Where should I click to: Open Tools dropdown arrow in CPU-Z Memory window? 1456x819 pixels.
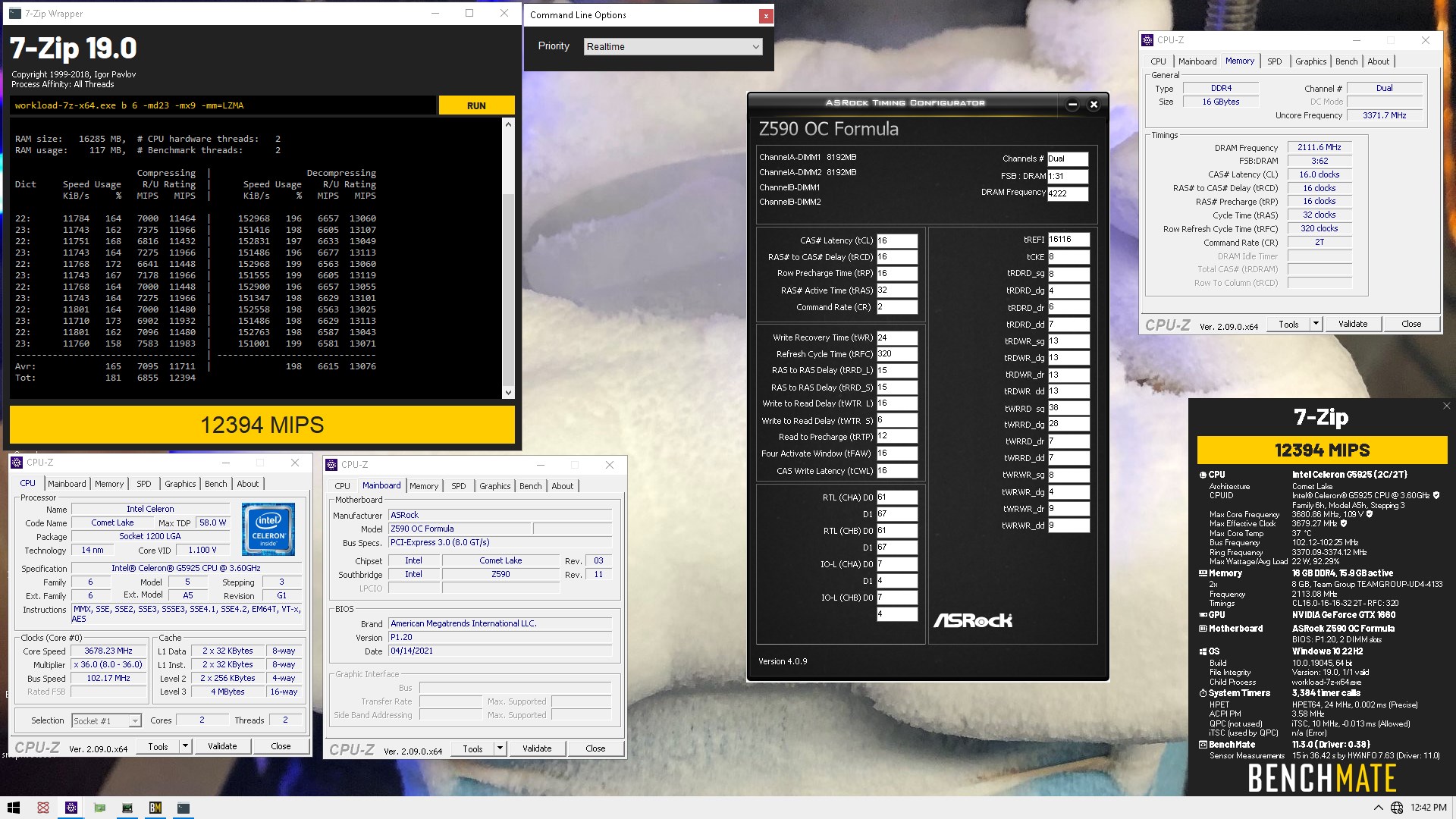coord(1316,324)
